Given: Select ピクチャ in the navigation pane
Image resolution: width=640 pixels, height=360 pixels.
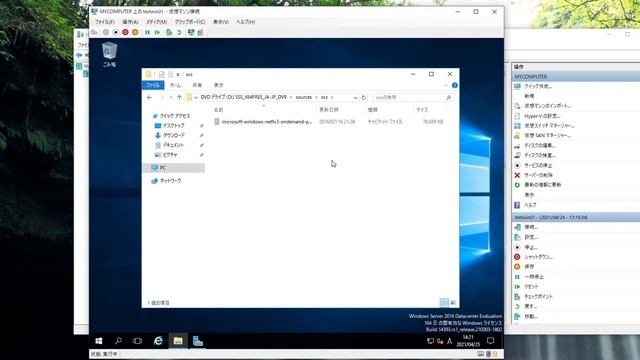Looking at the screenshot, I should (170, 155).
